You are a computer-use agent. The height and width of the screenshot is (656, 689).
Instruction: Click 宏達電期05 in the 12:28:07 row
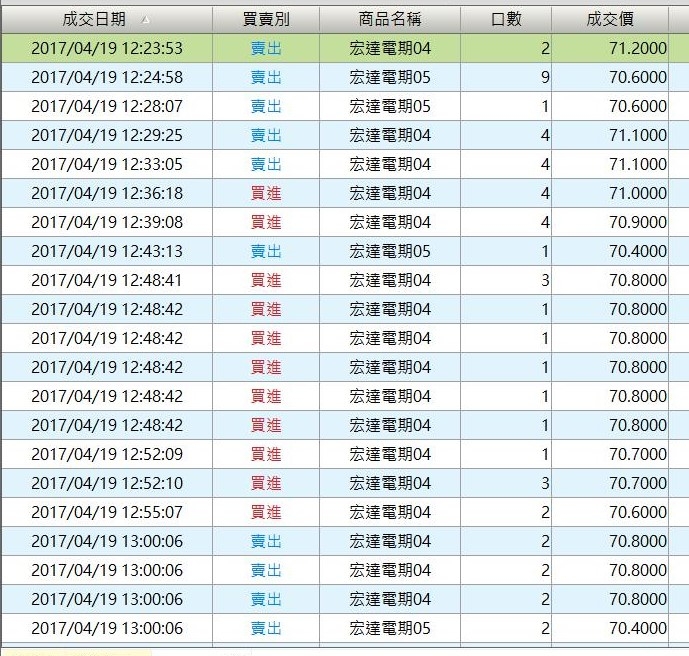tap(390, 106)
